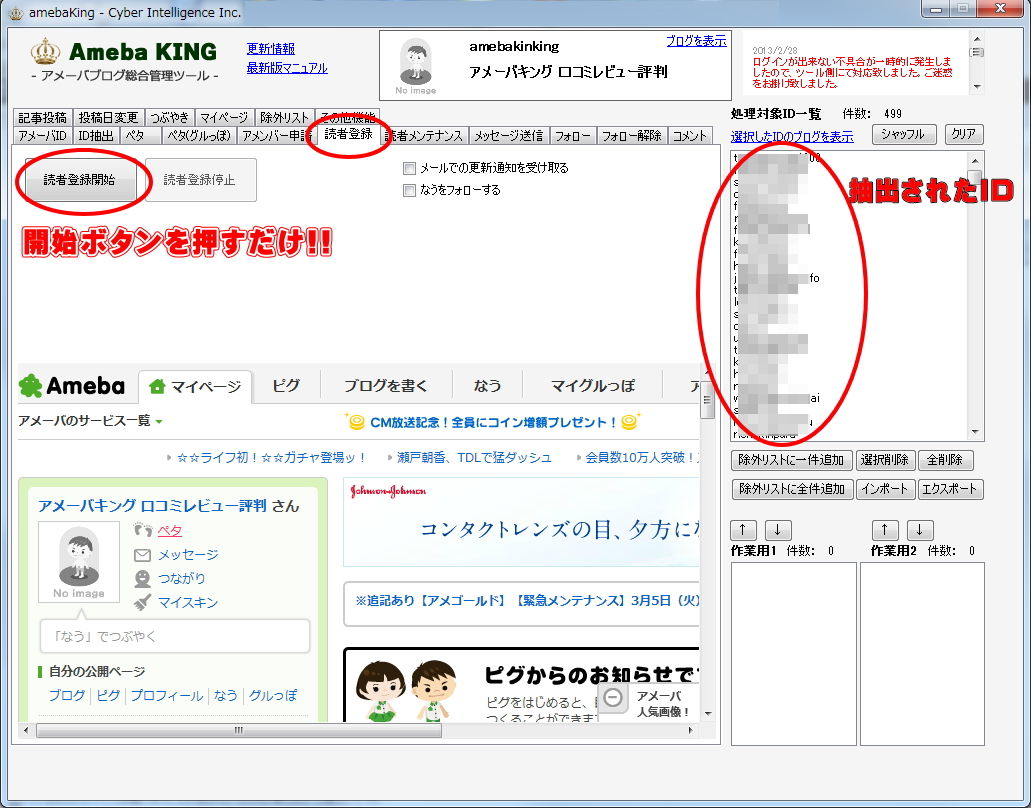Image resolution: width=1031 pixels, height=808 pixels.
Task: Click the シャッフル button
Action: 904,135
